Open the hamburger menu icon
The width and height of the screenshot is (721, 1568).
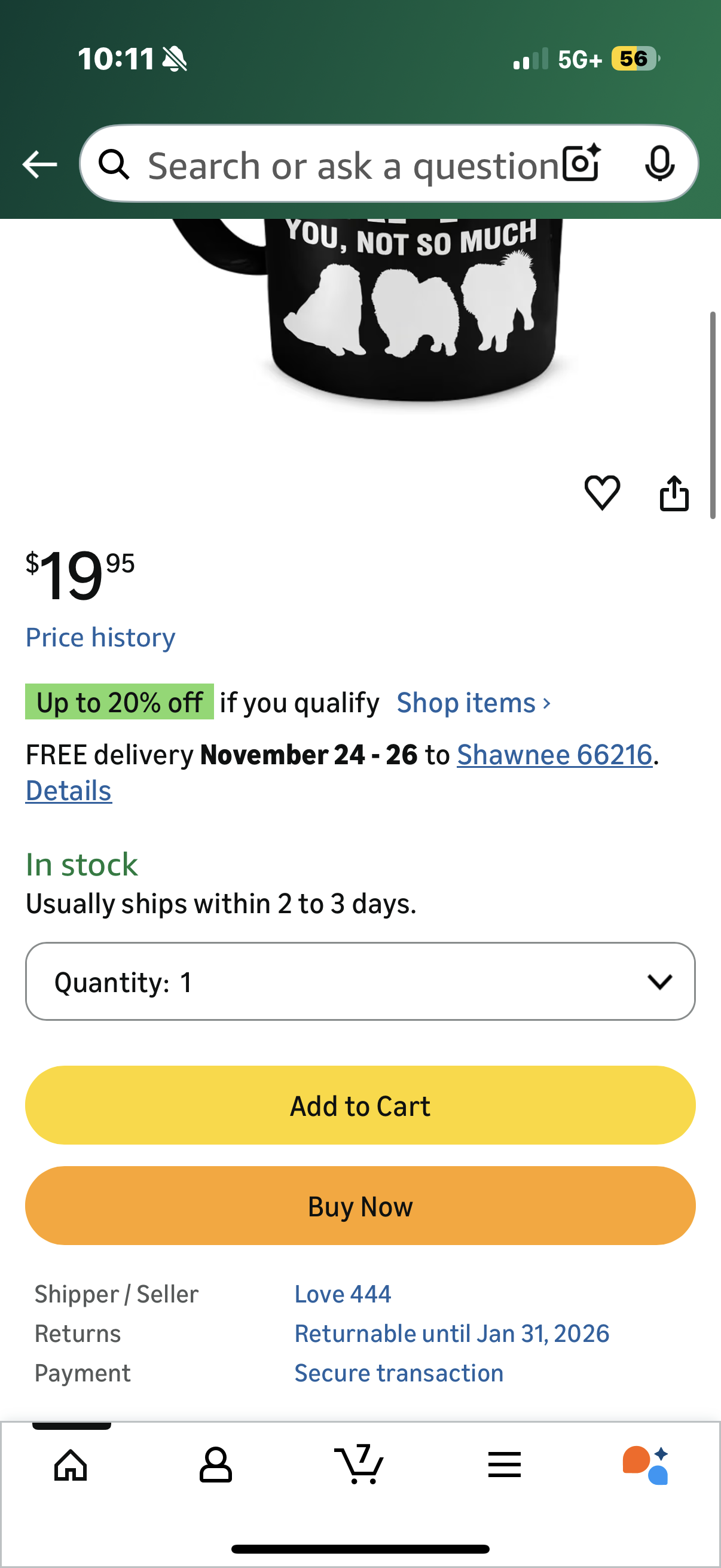pyautogui.click(x=505, y=1465)
